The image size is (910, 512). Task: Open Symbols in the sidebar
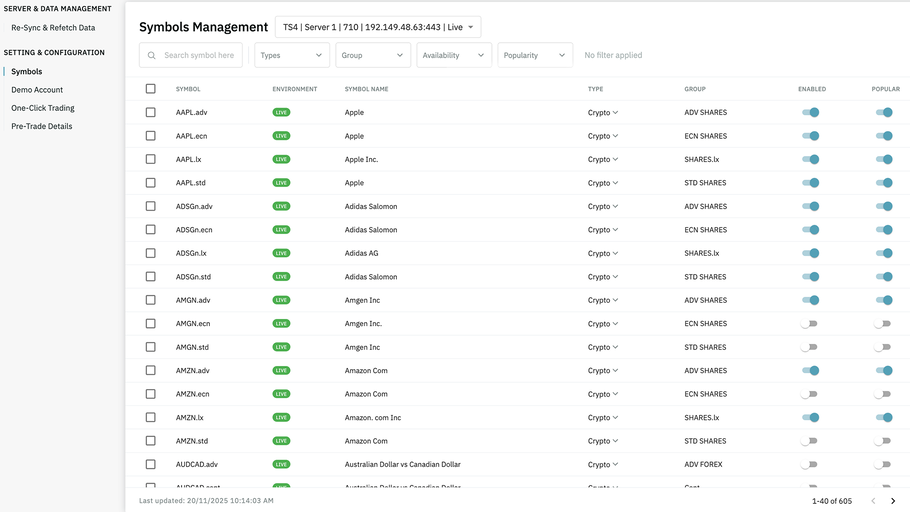(x=27, y=71)
